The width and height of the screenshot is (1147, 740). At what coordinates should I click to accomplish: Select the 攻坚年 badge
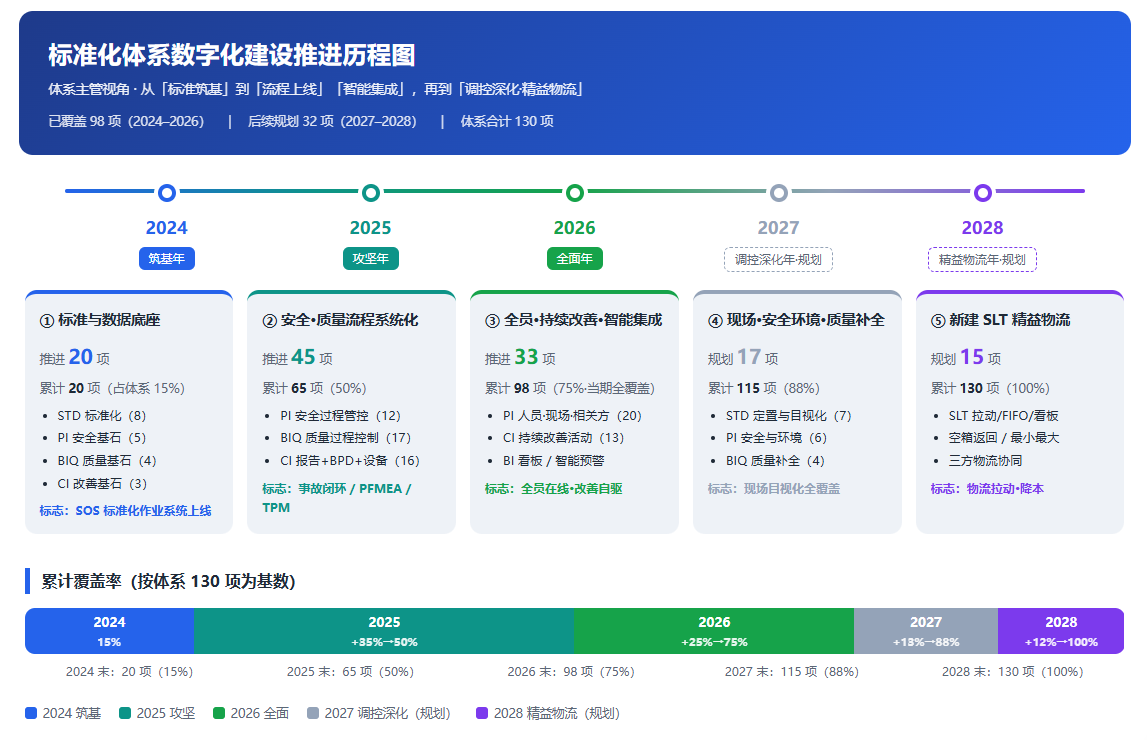(x=371, y=259)
